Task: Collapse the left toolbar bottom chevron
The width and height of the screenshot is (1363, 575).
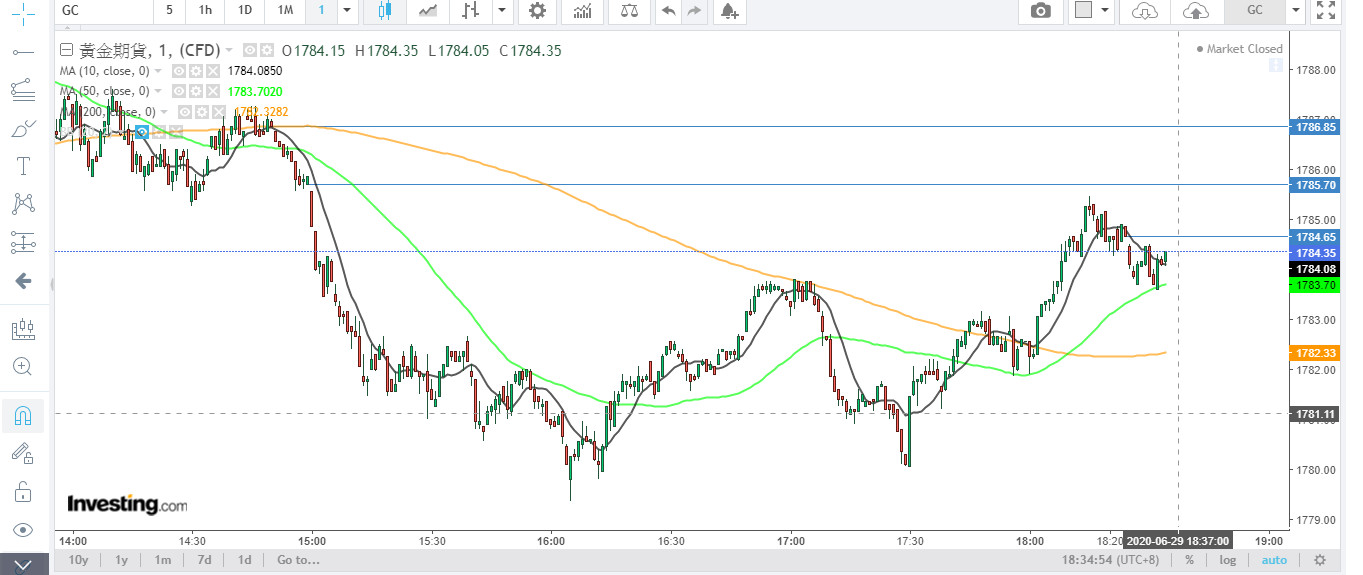Action: pyautogui.click(x=22, y=565)
